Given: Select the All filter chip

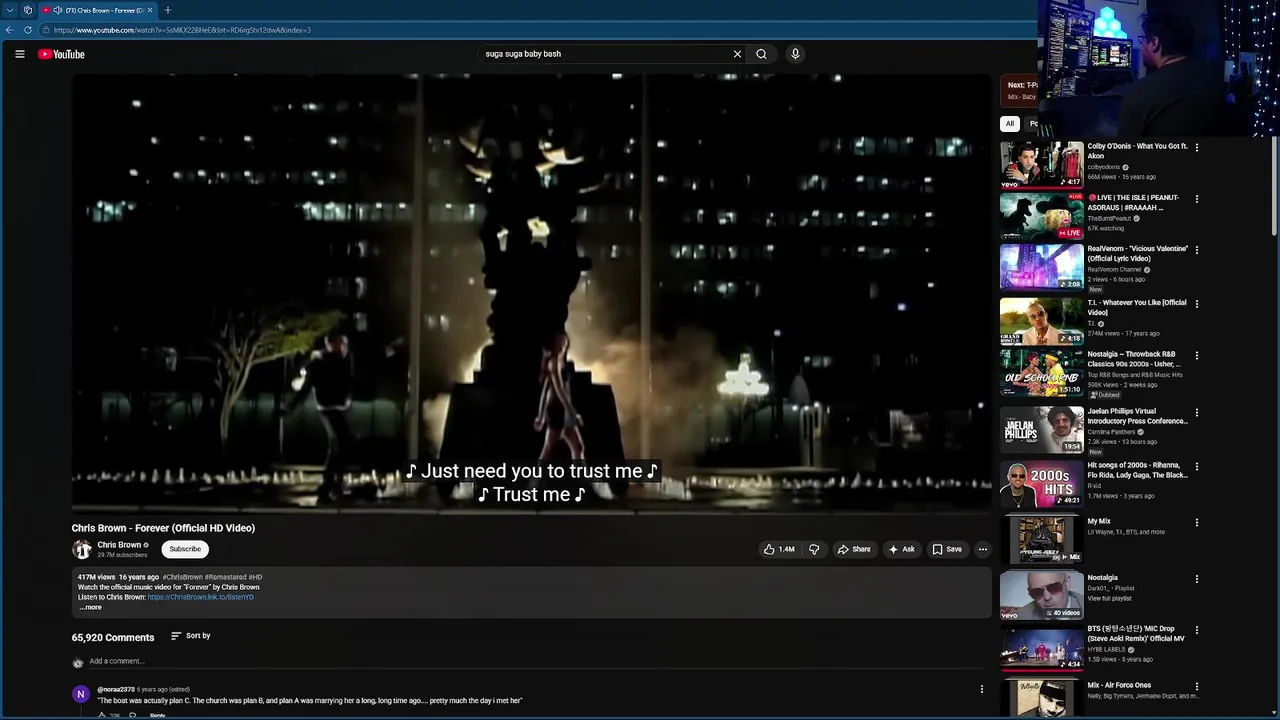Looking at the screenshot, I should click(1010, 124).
